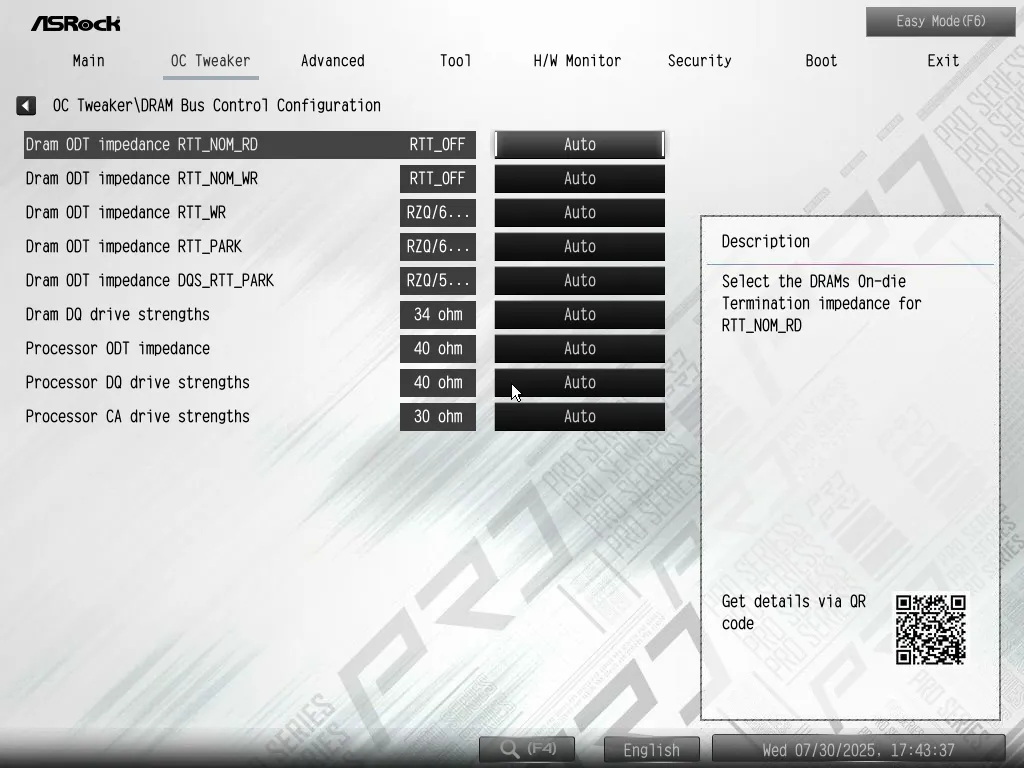Click the 'Get details via QR code' text
Screen dimensions: 1024x768
[x=793, y=612]
